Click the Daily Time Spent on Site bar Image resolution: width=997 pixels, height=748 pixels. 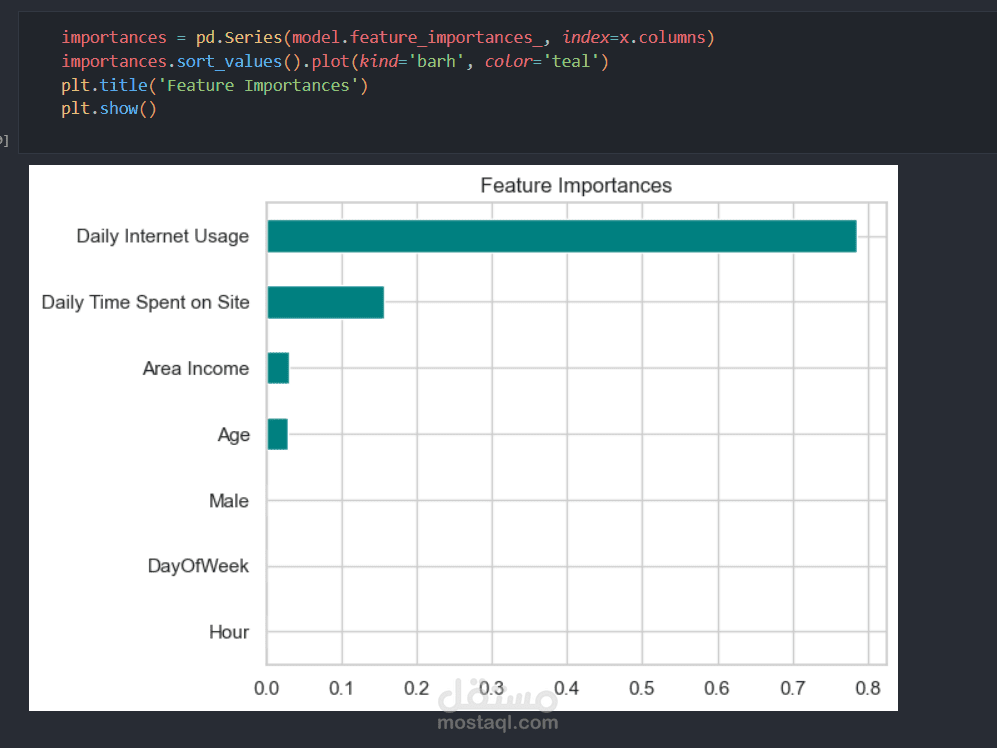(325, 302)
